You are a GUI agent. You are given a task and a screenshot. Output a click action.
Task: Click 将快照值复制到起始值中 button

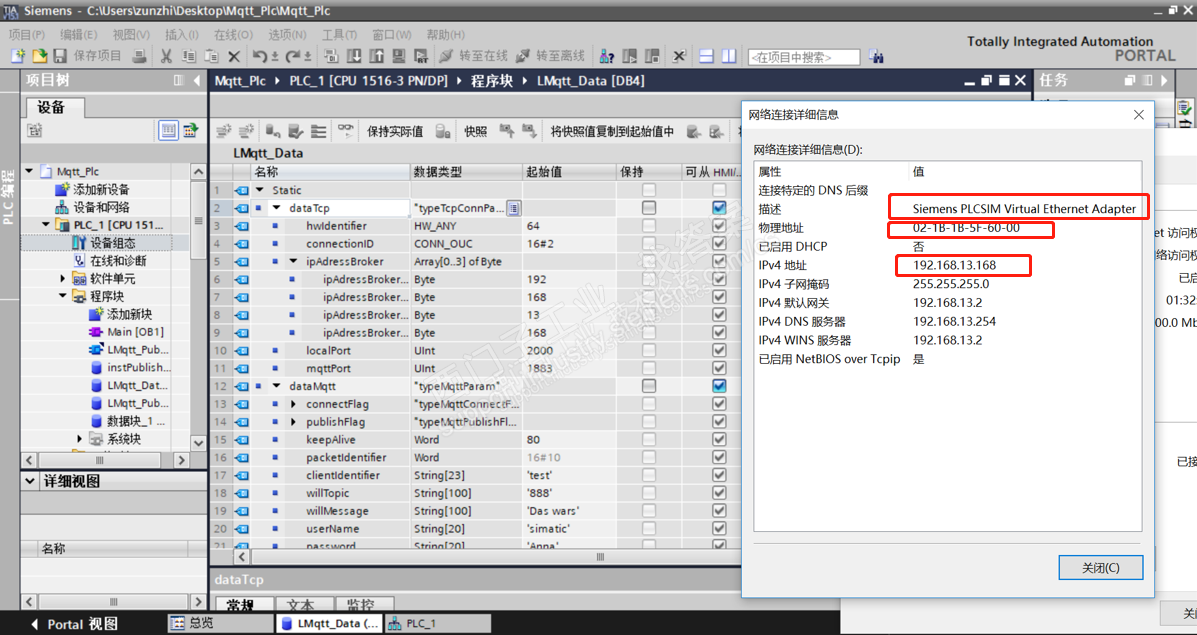coord(612,131)
